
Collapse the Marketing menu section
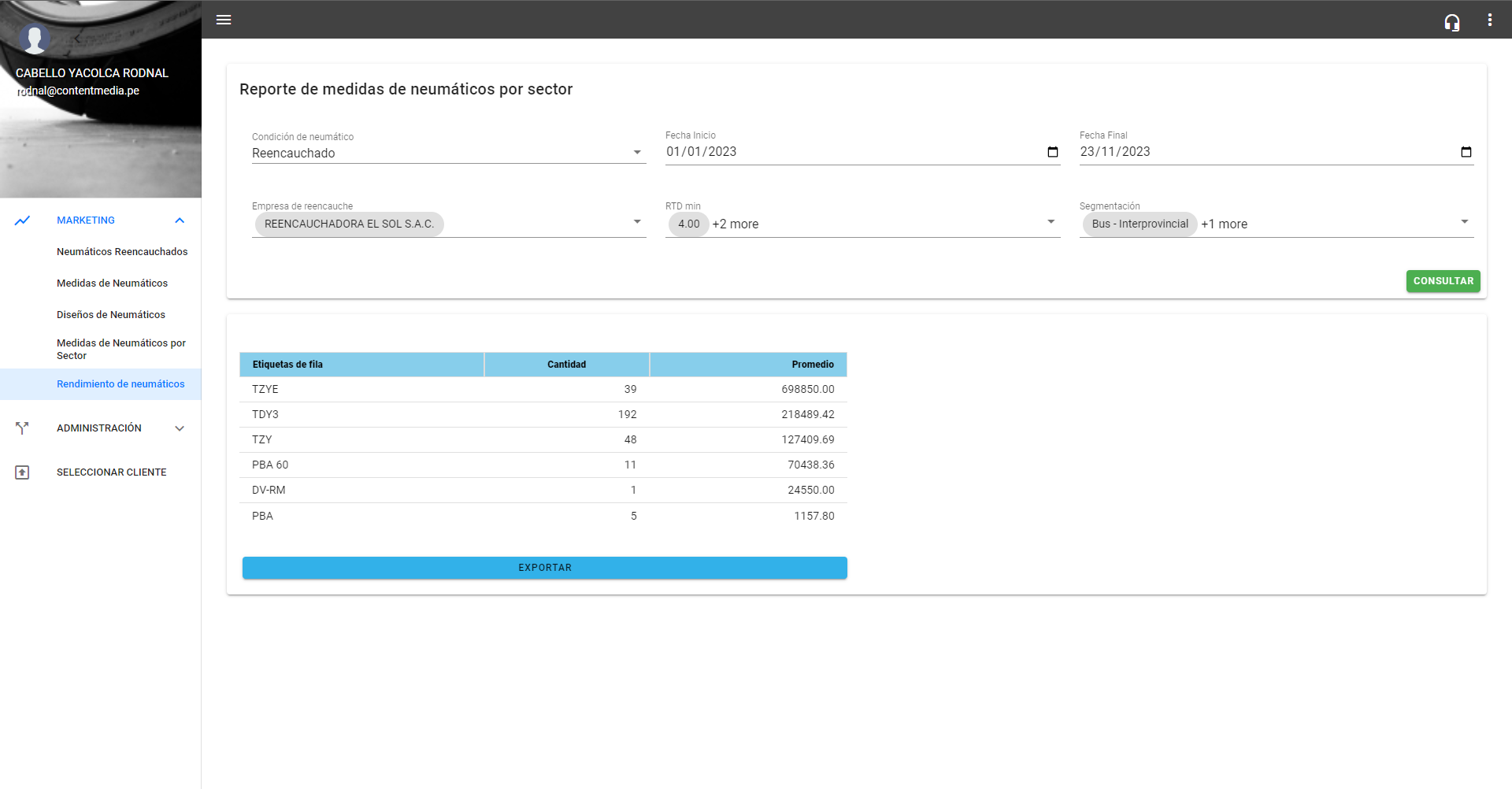[x=180, y=220]
